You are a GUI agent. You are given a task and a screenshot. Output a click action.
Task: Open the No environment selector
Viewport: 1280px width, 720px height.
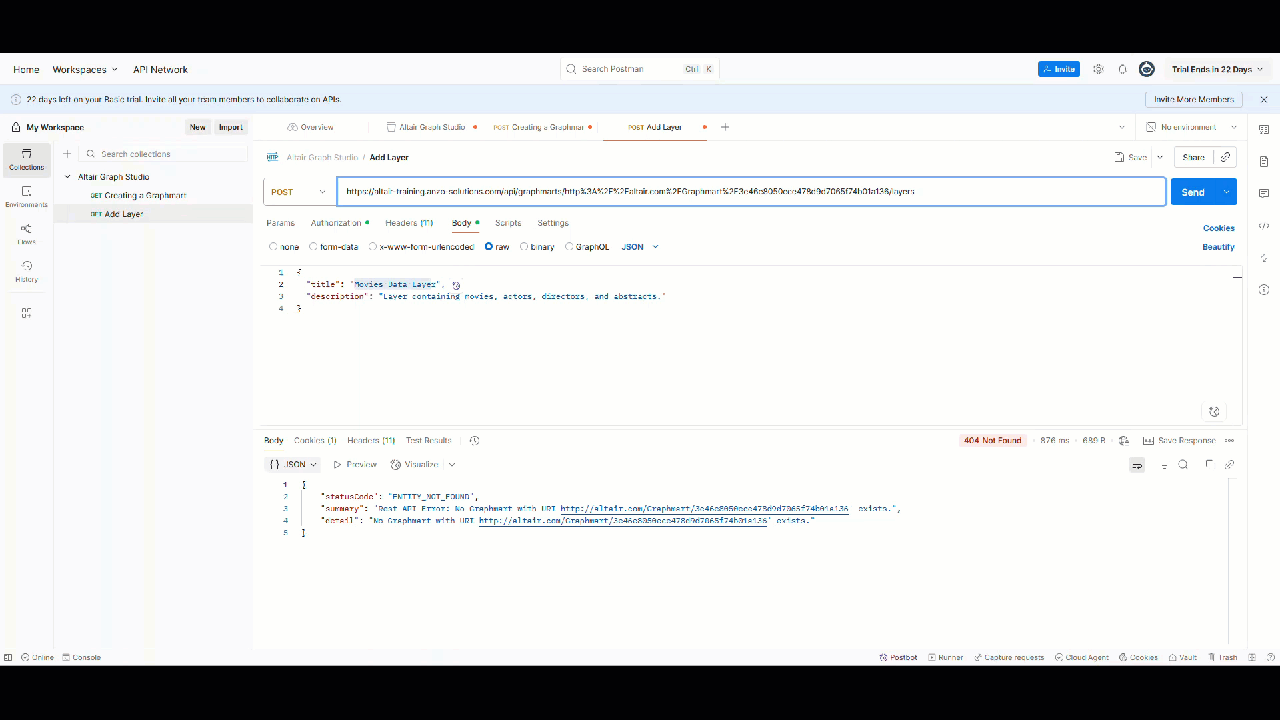(x=1190, y=127)
